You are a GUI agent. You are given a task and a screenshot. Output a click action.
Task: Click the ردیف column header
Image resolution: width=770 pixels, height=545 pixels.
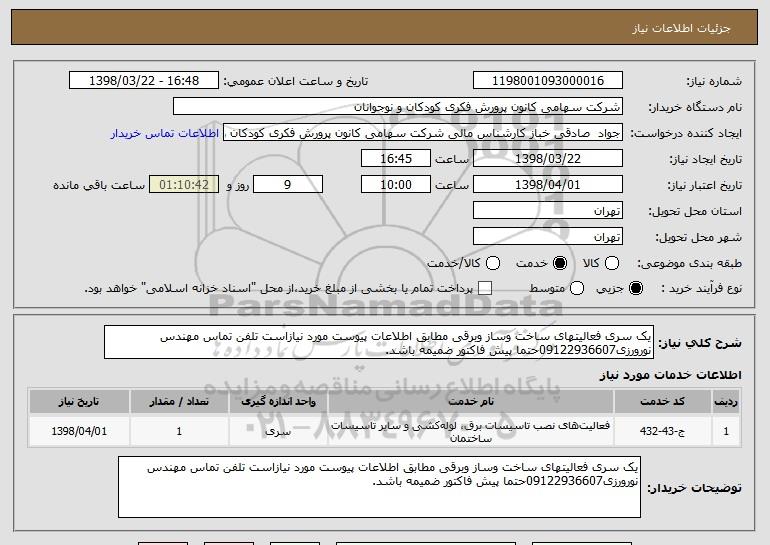[726, 402]
